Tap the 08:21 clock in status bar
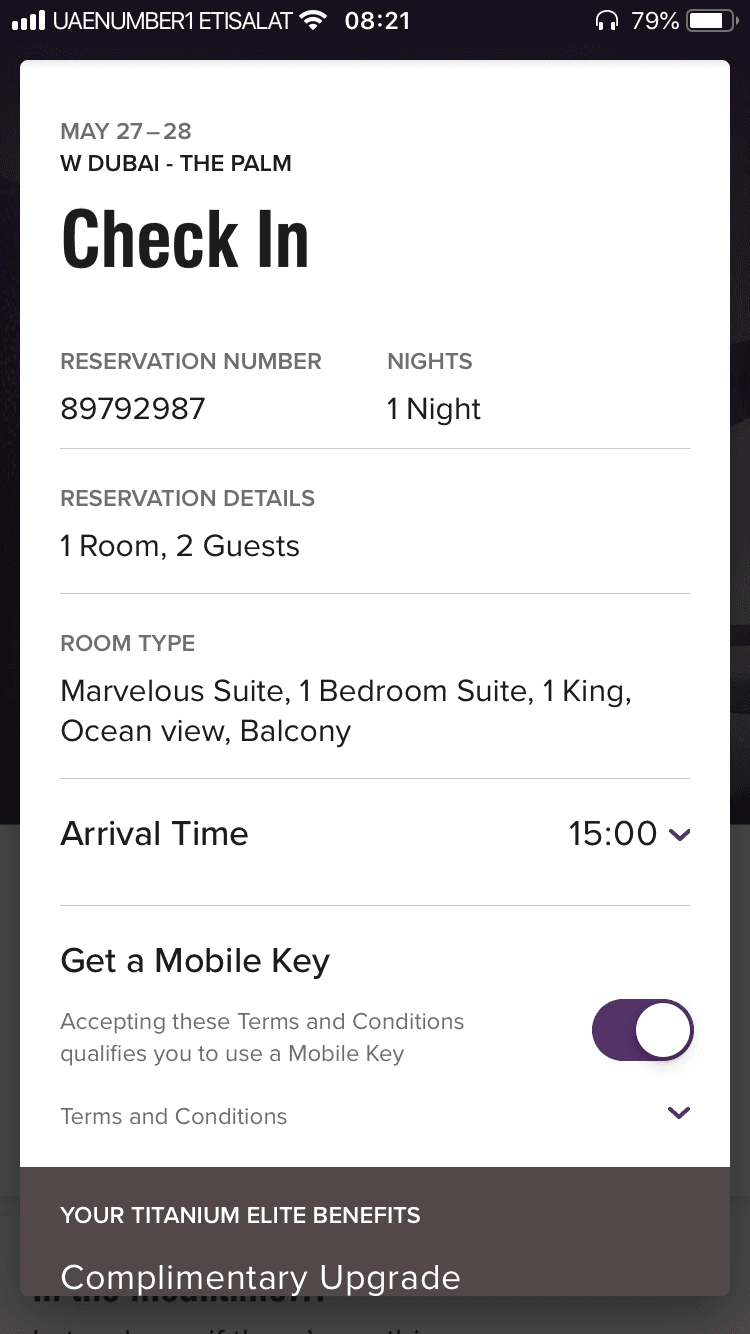 pyautogui.click(x=377, y=21)
